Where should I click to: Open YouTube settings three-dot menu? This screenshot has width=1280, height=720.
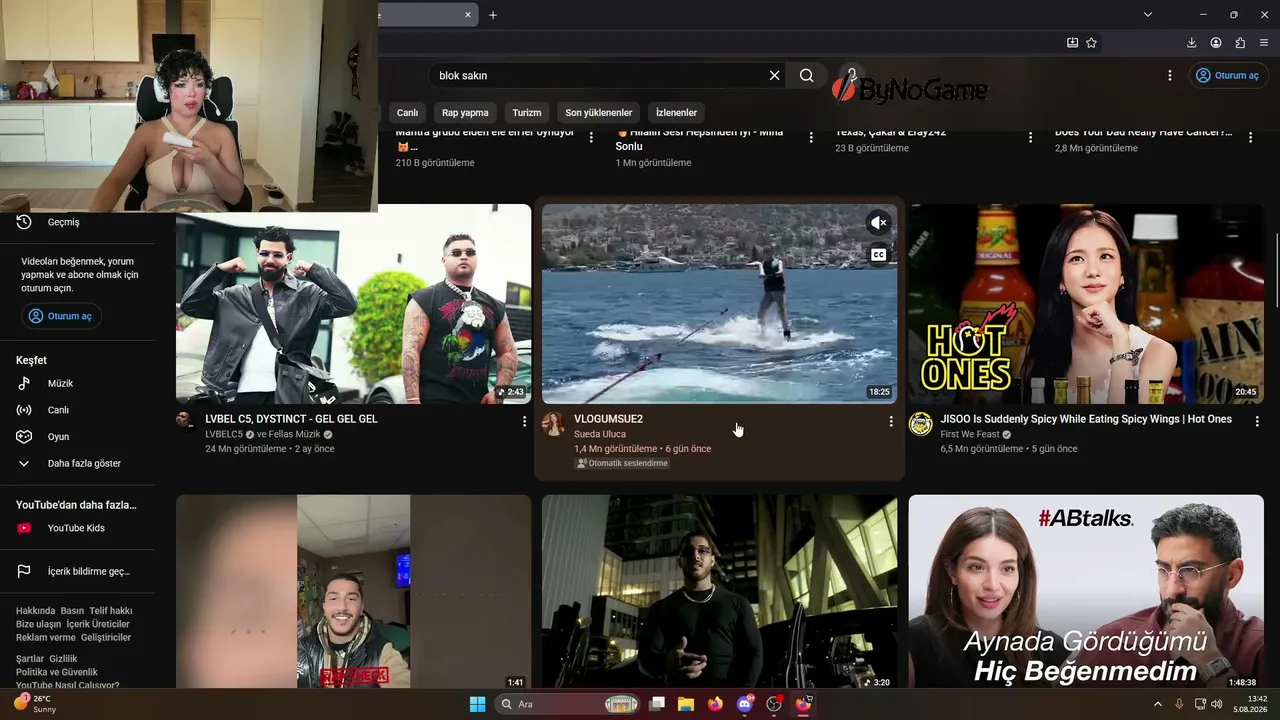pos(1170,75)
